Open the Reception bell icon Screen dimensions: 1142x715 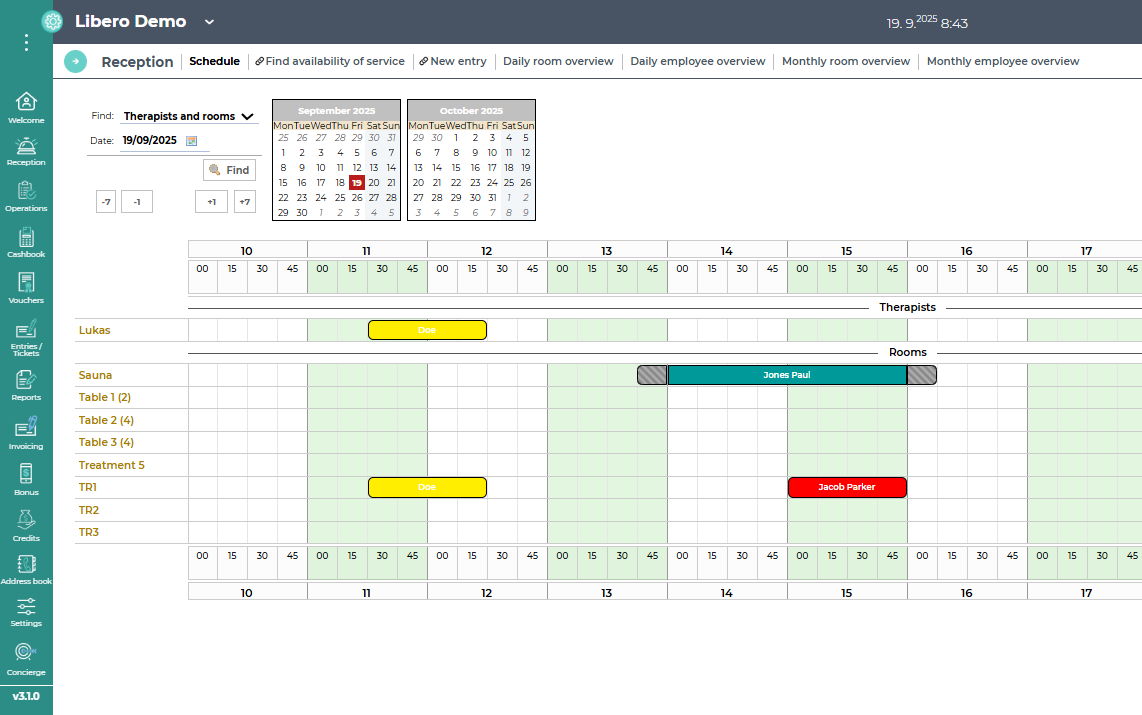pos(26,151)
